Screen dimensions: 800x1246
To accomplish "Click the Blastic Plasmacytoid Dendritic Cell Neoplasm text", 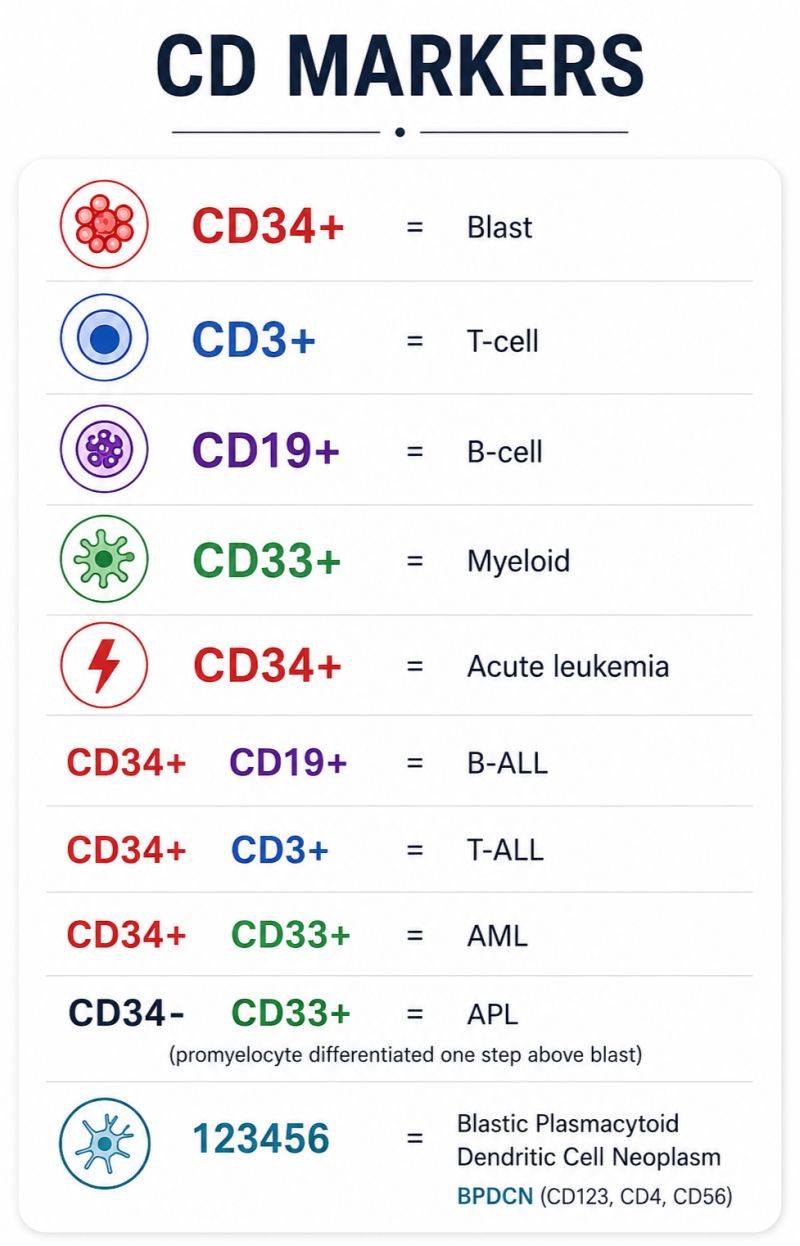I will (x=589, y=1140).
